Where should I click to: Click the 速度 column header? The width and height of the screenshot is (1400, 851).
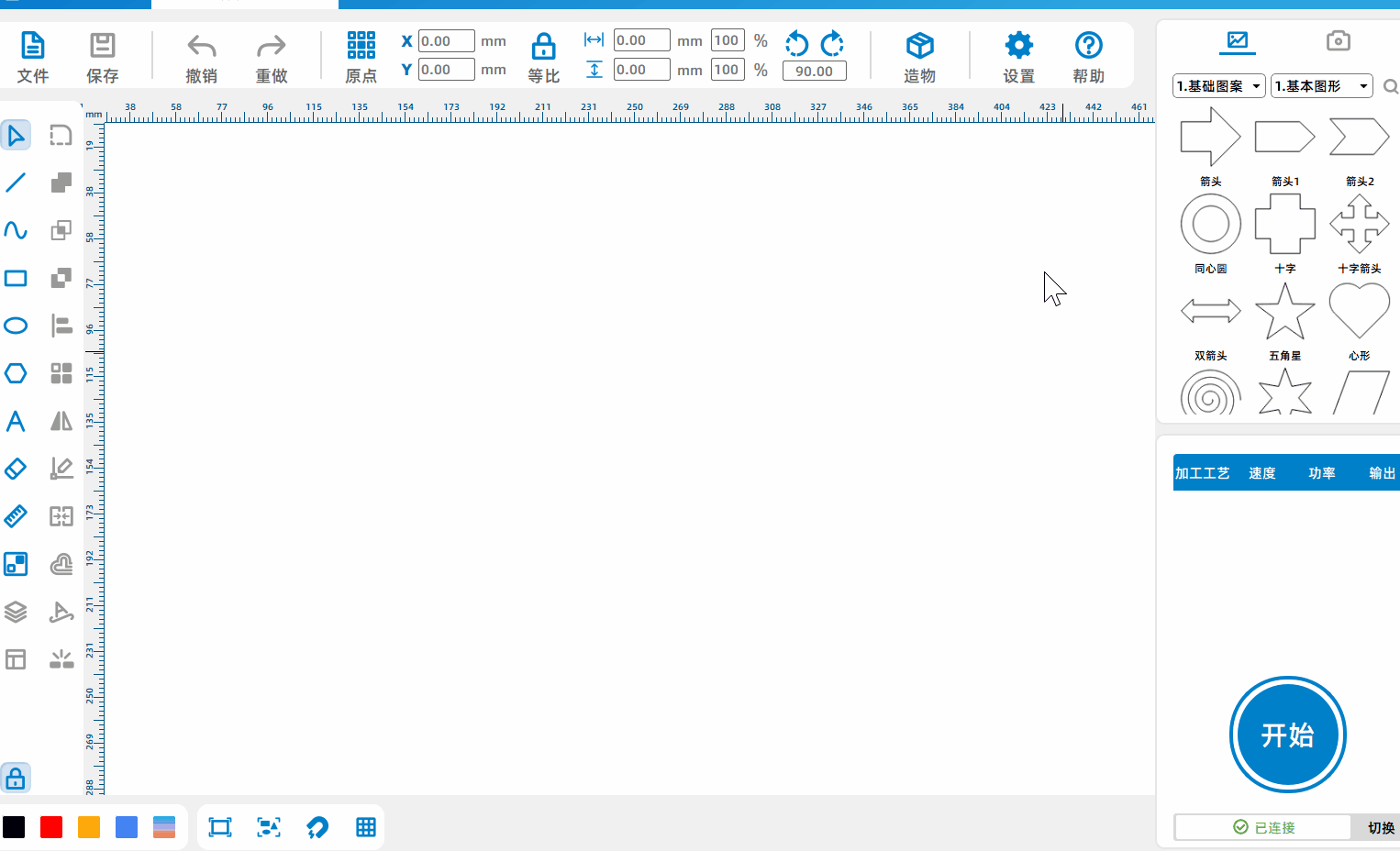click(x=1261, y=473)
